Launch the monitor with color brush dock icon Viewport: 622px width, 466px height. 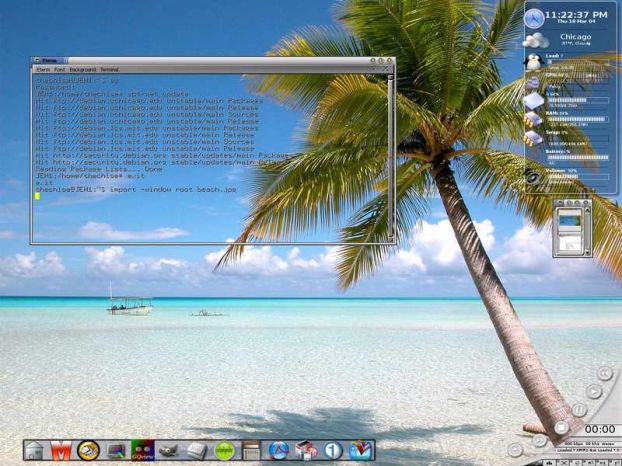point(117,451)
